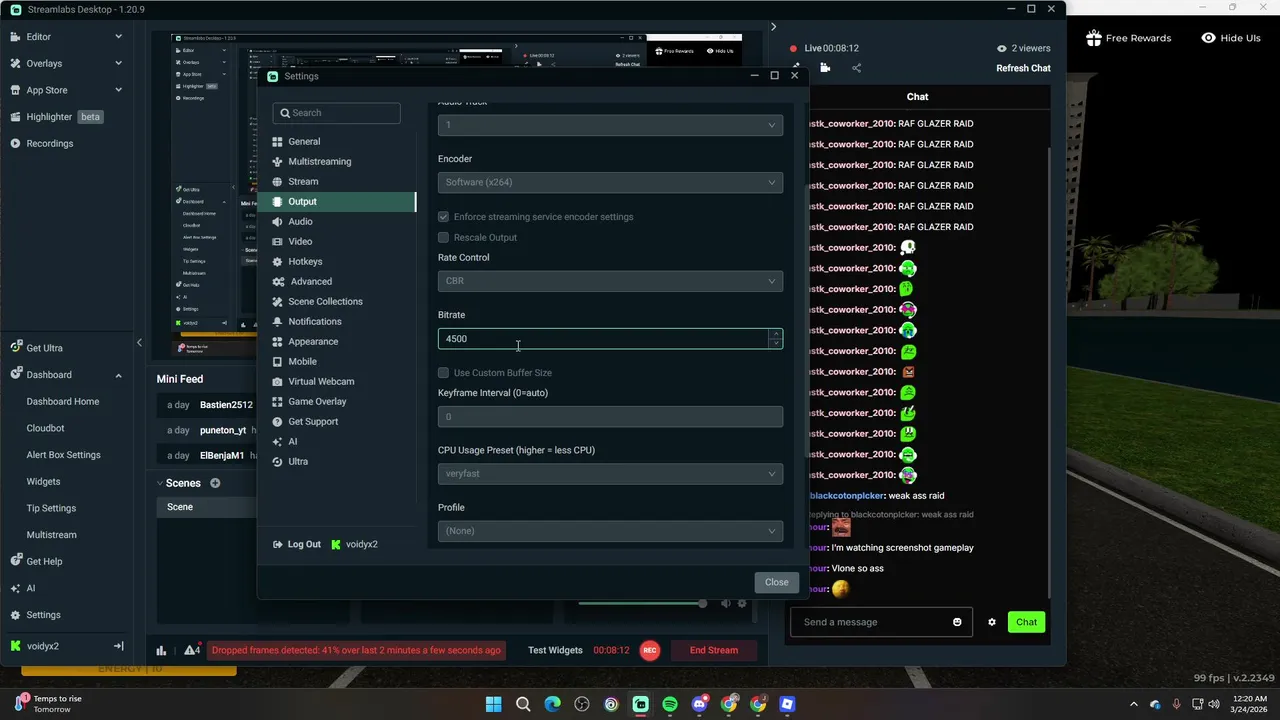Adjust the mixer volume slider

point(642,603)
